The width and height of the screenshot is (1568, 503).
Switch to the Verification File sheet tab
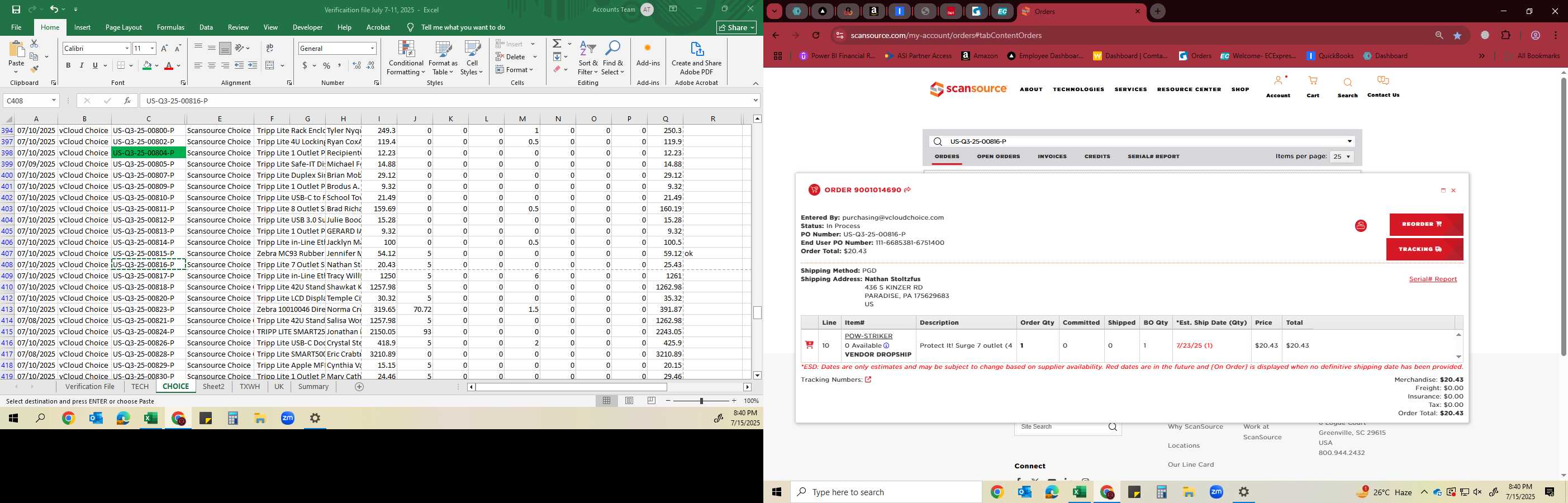pos(90,387)
